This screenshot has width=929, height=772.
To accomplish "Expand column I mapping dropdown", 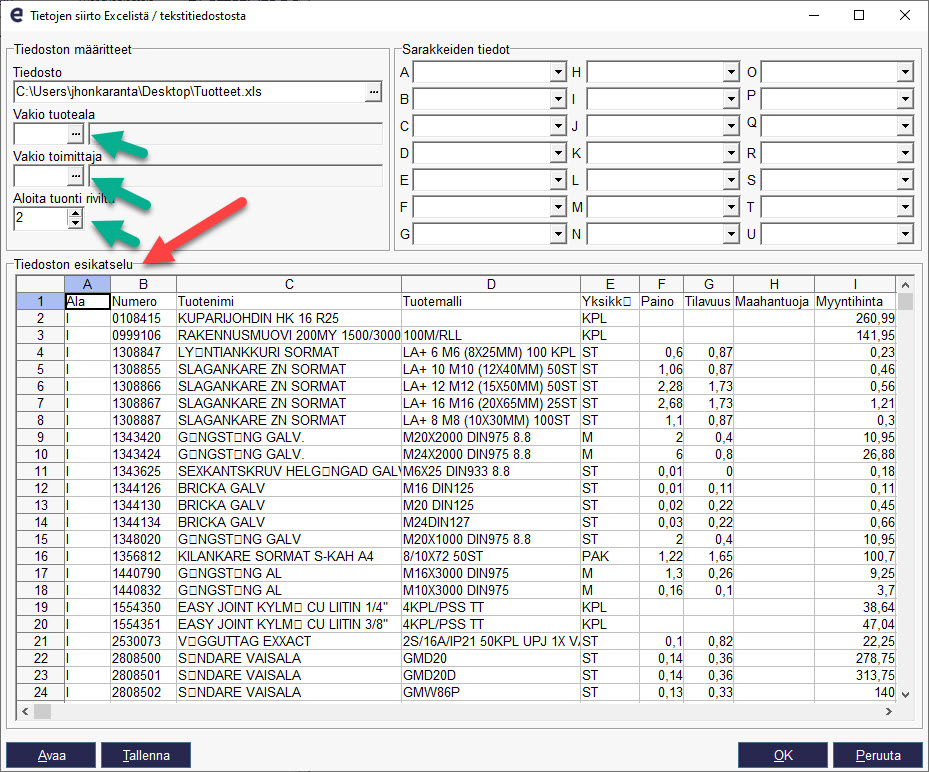I will click(x=731, y=99).
